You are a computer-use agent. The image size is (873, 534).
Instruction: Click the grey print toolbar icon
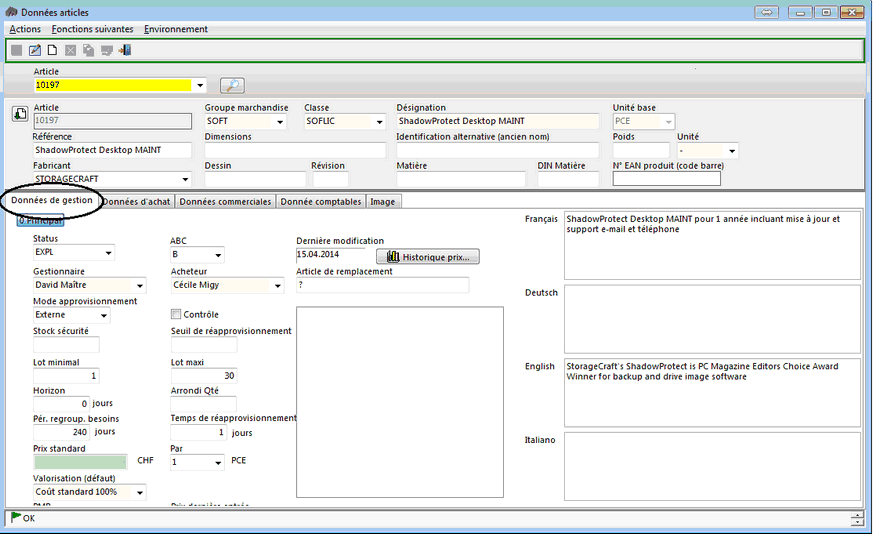[106, 51]
